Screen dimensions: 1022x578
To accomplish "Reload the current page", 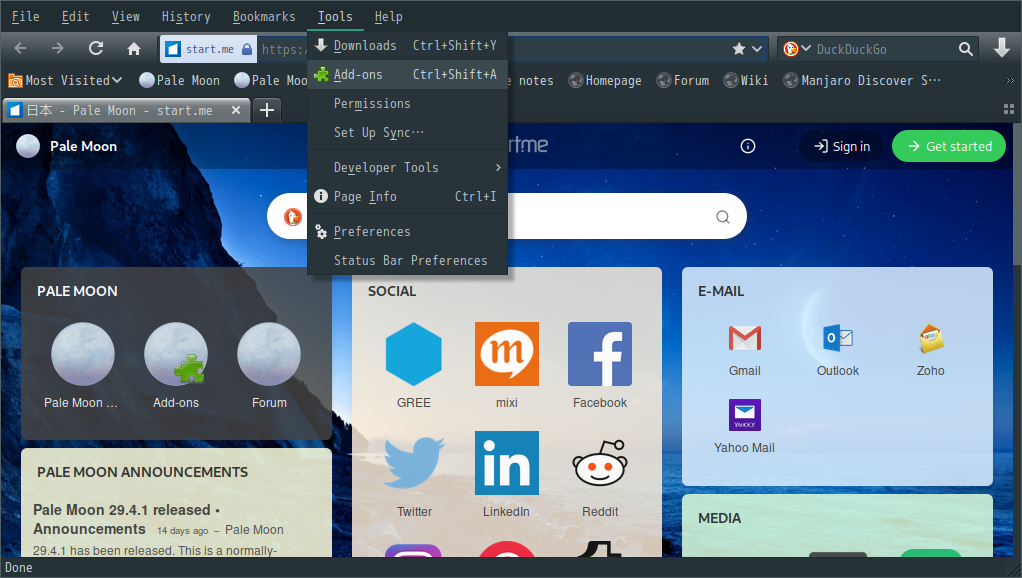I will point(96,48).
